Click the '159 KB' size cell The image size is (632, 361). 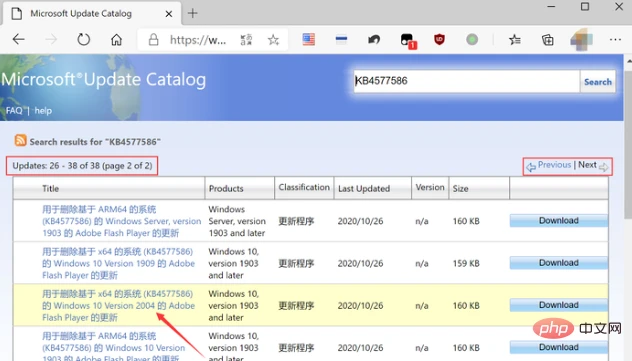click(466, 263)
